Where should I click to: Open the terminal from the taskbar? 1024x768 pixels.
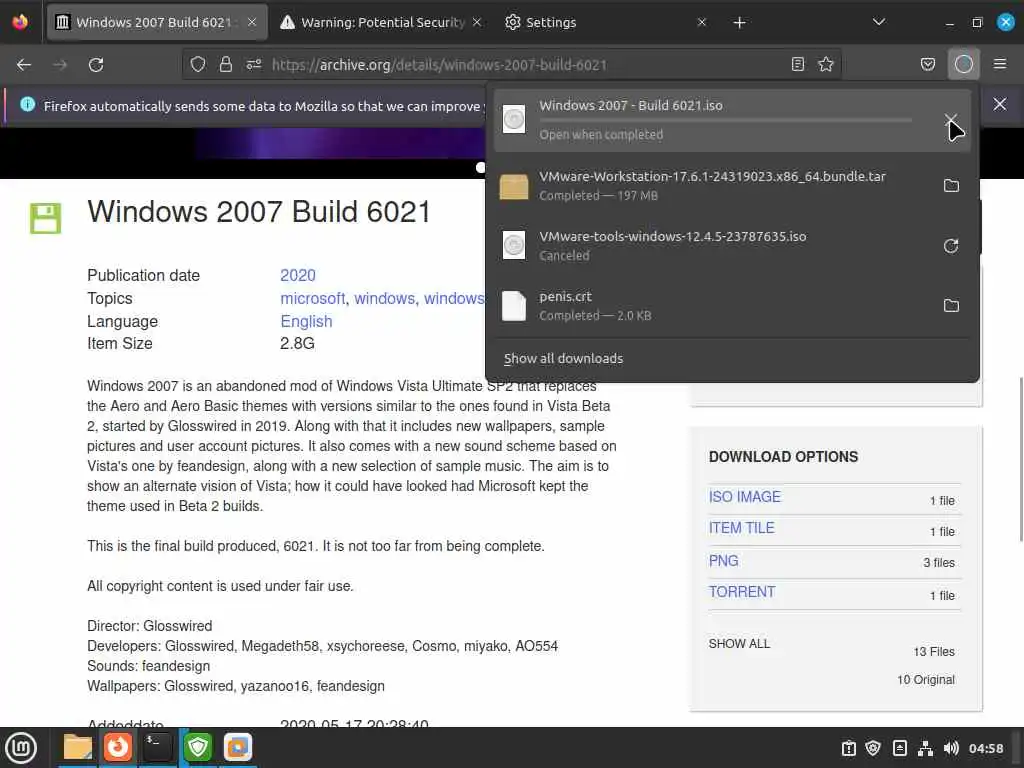157,748
